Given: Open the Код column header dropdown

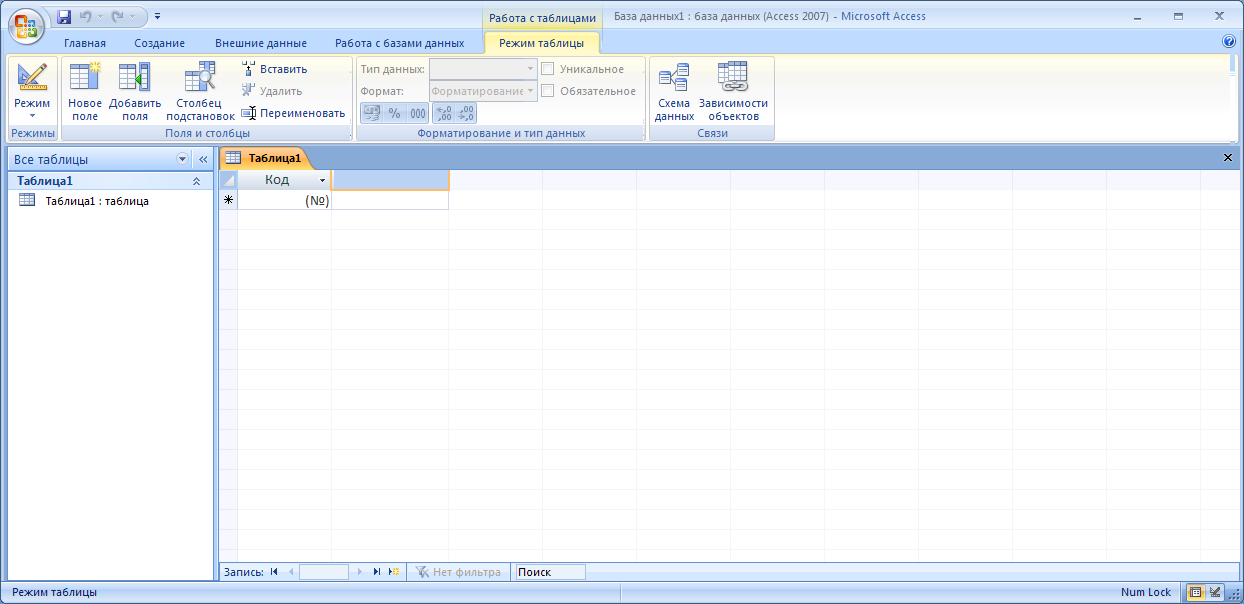Looking at the screenshot, I should coord(322,181).
